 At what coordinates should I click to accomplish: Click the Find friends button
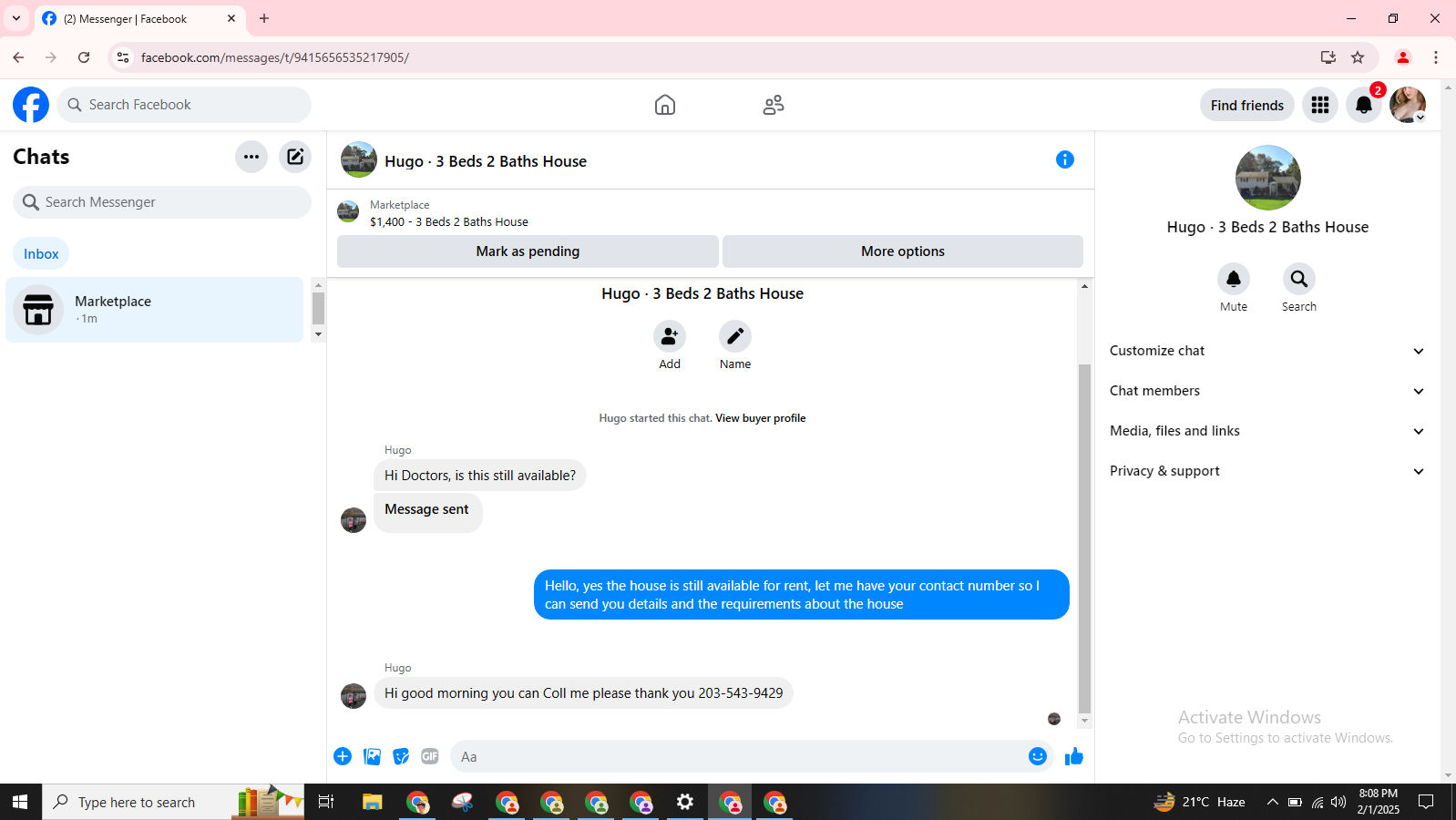click(x=1247, y=105)
